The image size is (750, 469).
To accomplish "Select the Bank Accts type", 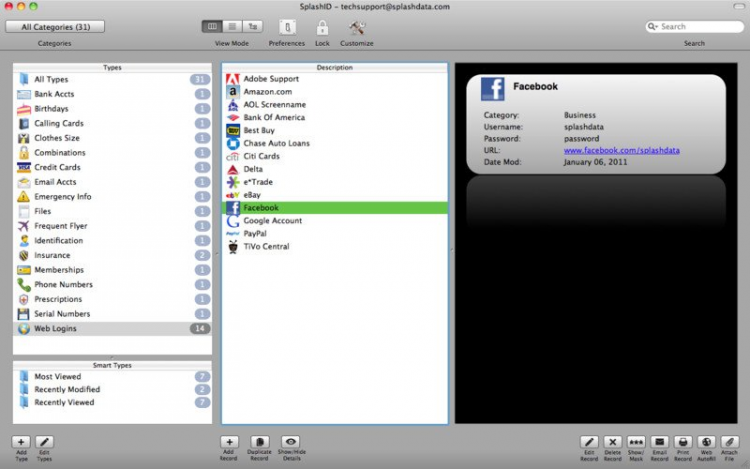I will (x=112, y=94).
